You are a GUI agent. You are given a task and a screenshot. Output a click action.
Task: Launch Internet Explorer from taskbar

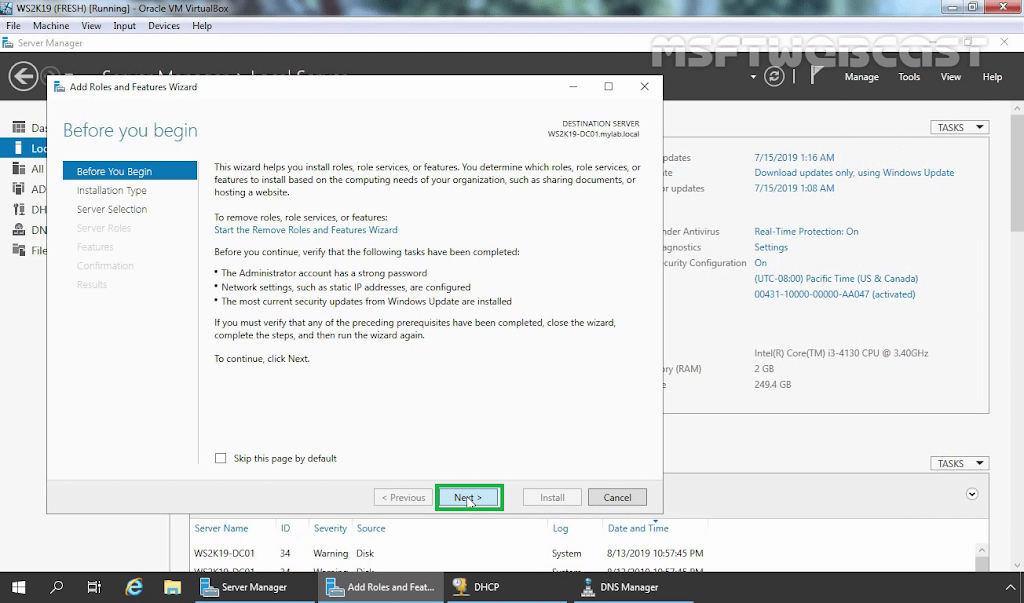[134, 587]
